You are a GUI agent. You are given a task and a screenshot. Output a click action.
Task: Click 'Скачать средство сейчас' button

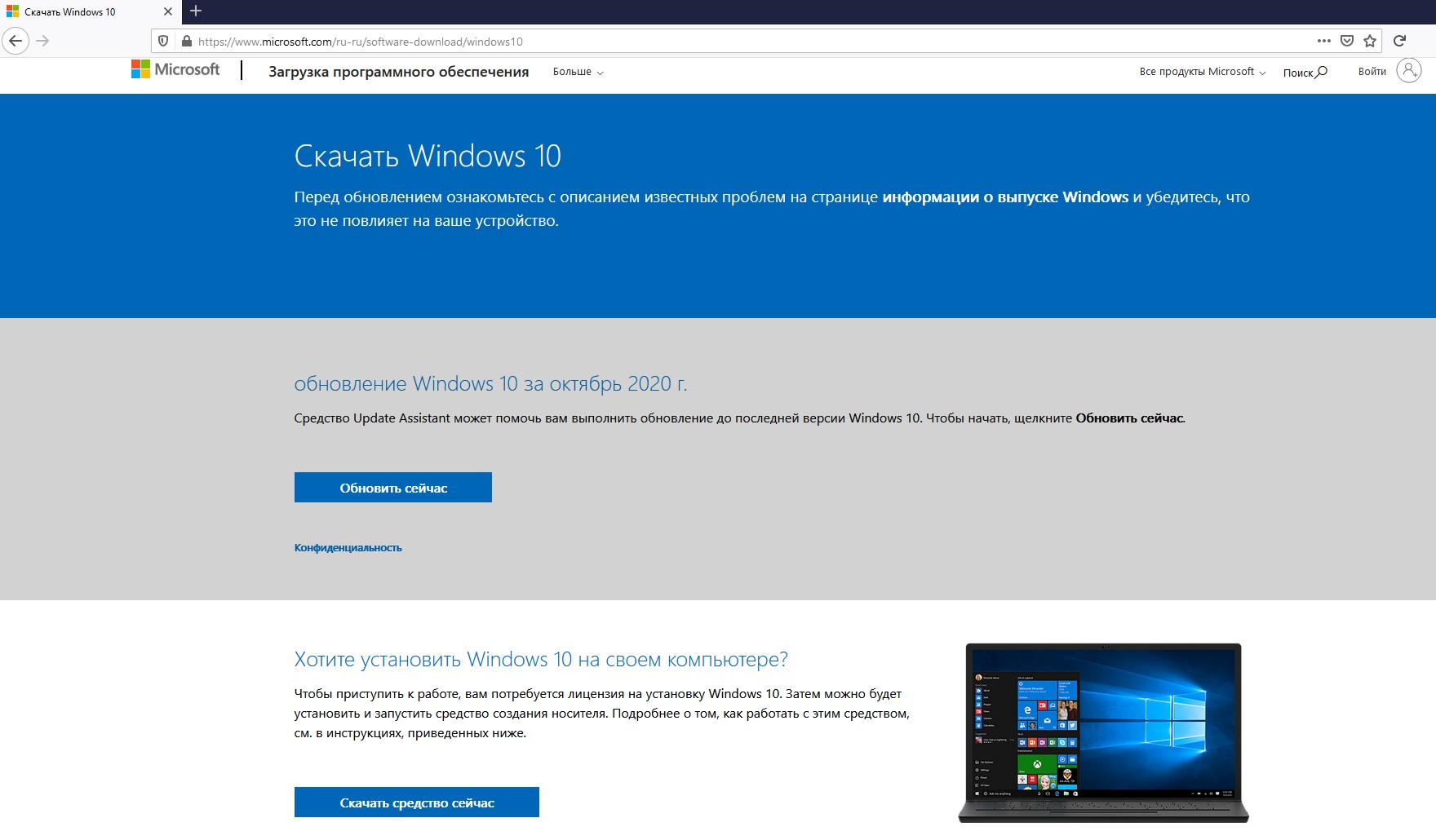pos(417,802)
